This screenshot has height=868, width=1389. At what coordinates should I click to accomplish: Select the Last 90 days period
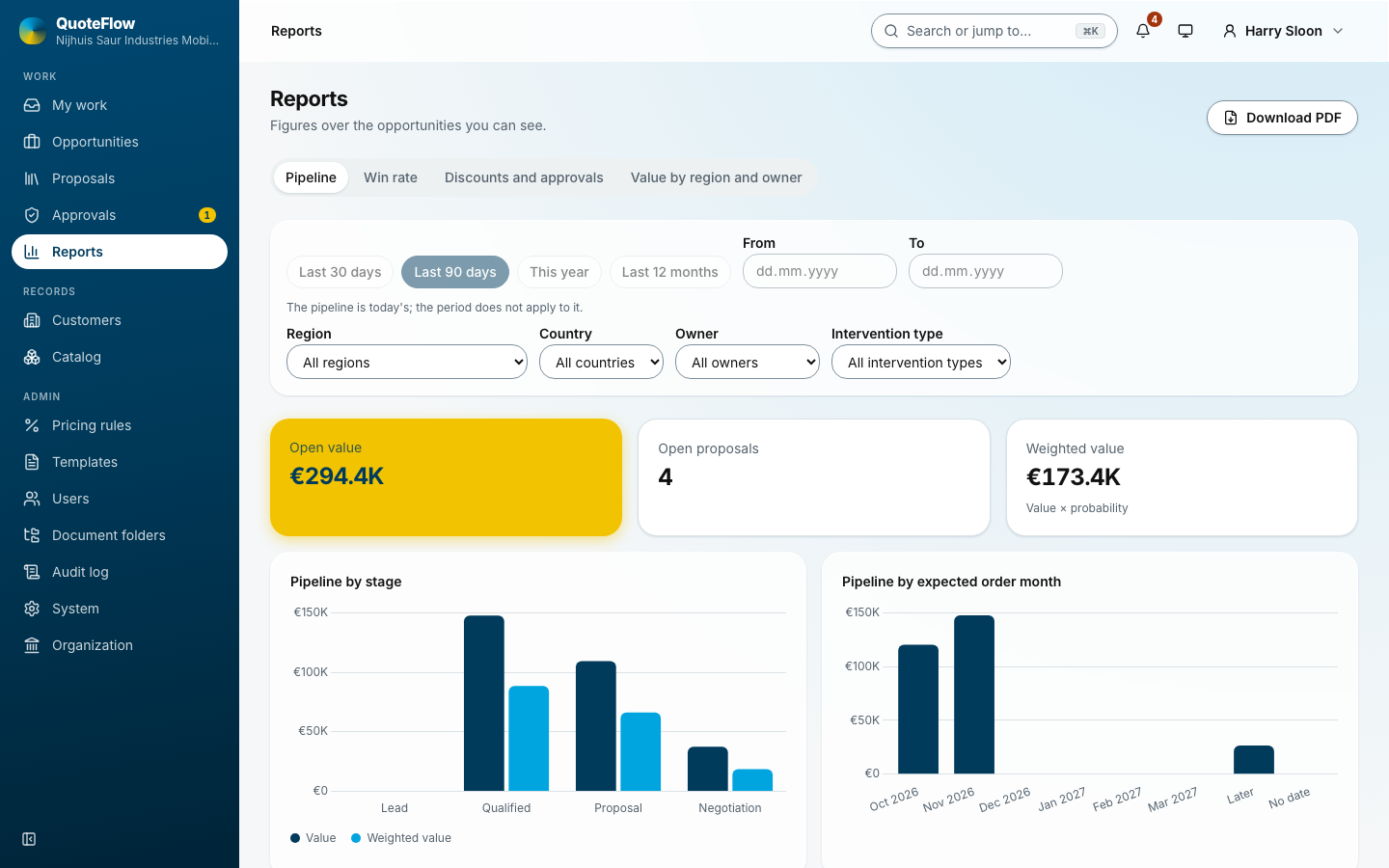coord(455,272)
